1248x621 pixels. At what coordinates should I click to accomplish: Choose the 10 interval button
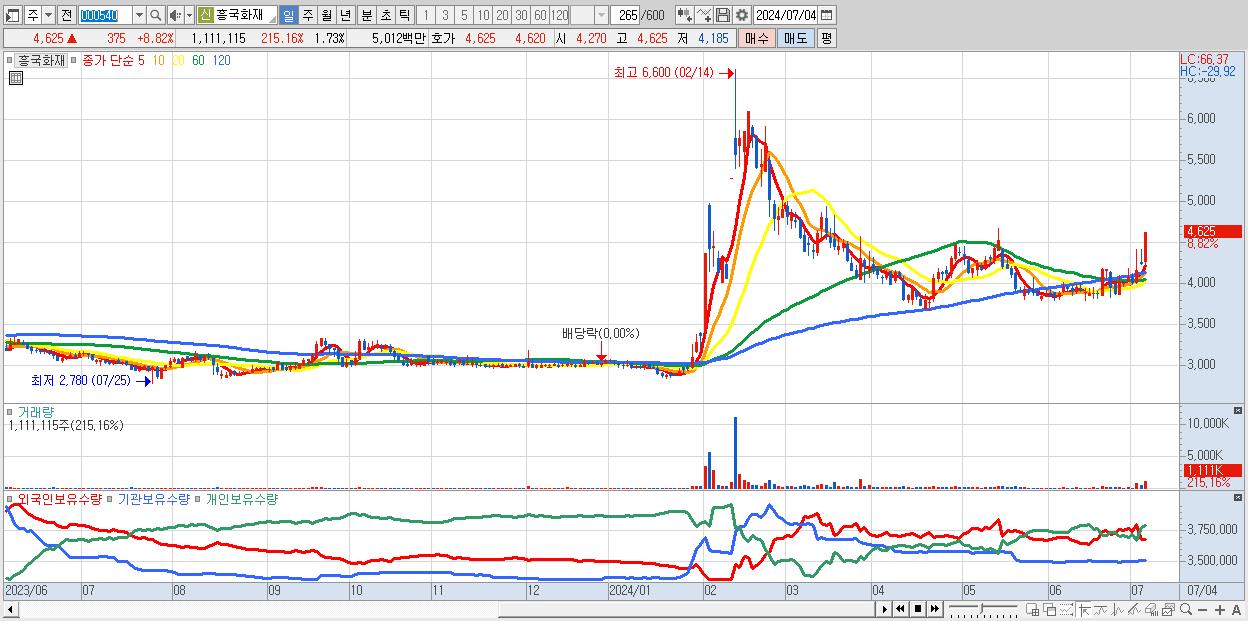(x=483, y=16)
